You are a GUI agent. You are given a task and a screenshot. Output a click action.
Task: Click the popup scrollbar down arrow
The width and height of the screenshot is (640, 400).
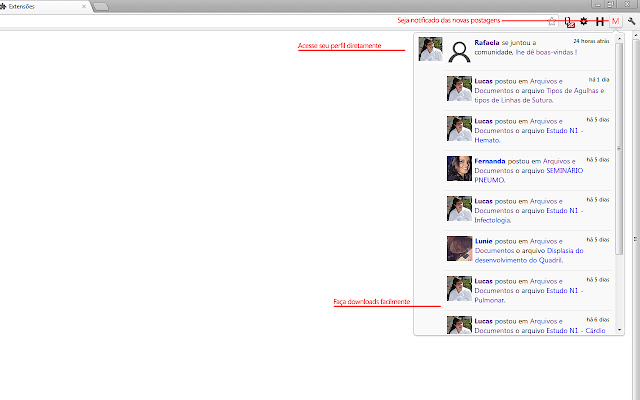point(619,329)
